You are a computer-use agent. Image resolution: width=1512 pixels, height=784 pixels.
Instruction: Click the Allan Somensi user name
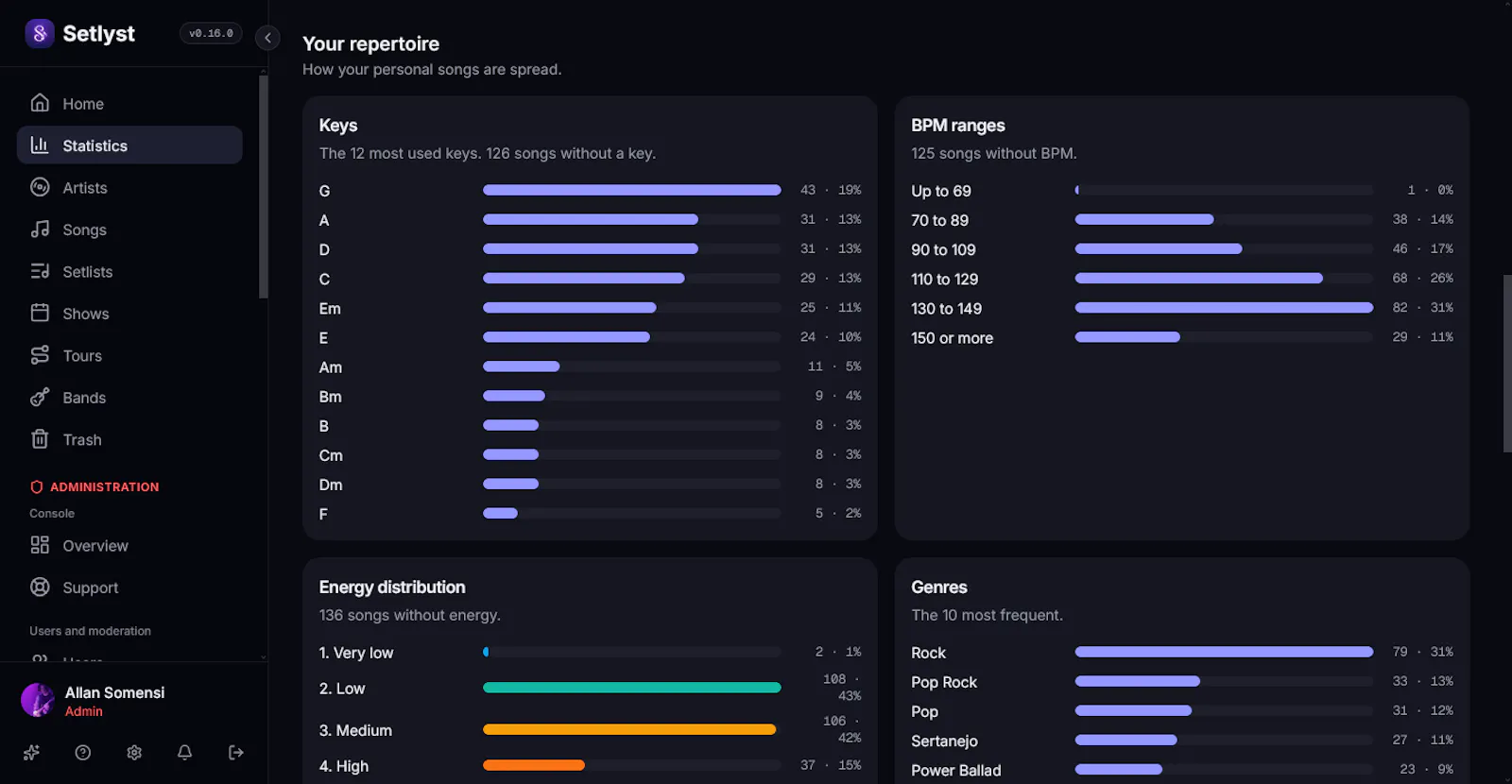pyautogui.click(x=114, y=692)
